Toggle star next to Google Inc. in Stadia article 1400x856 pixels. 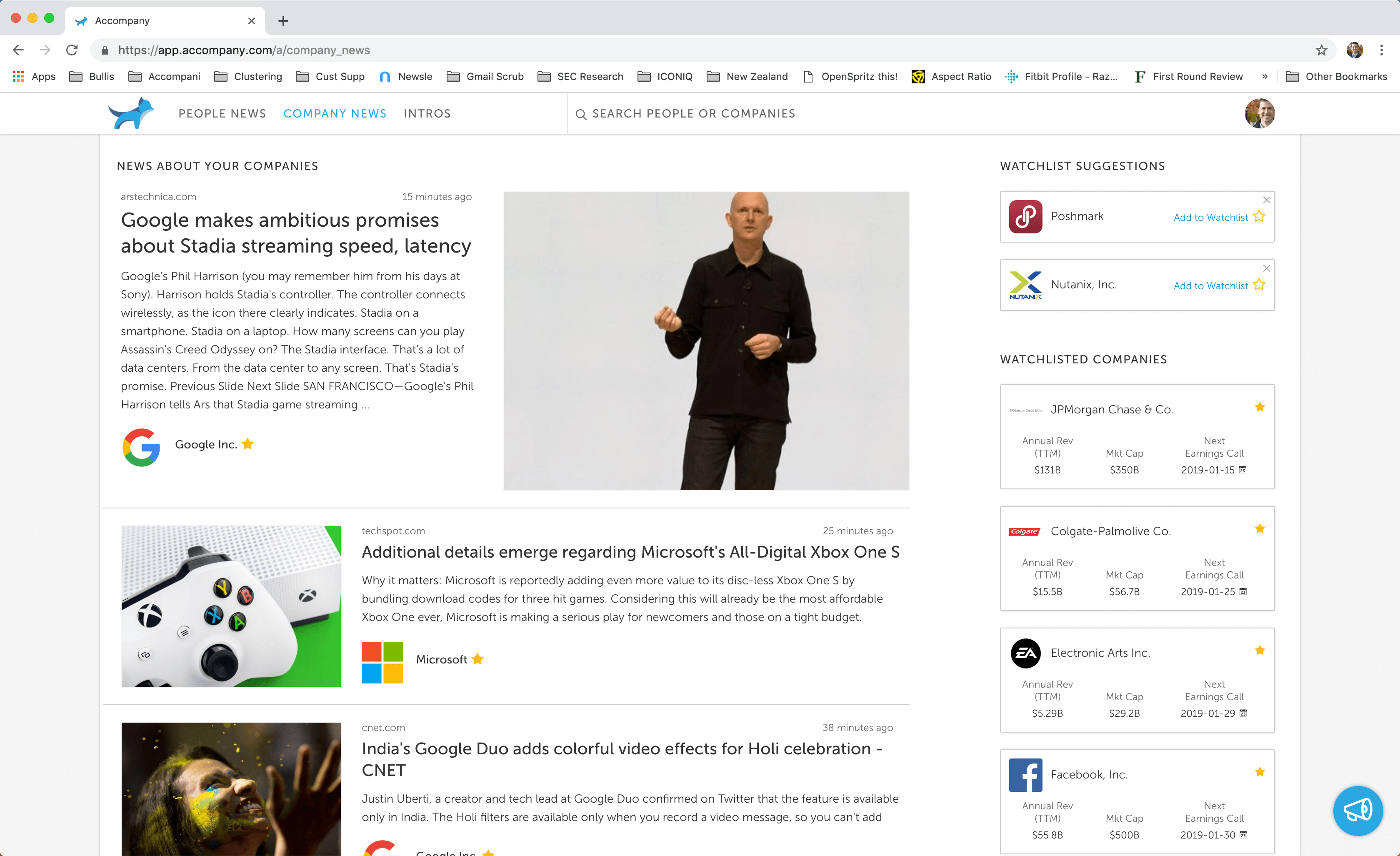tap(248, 444)
